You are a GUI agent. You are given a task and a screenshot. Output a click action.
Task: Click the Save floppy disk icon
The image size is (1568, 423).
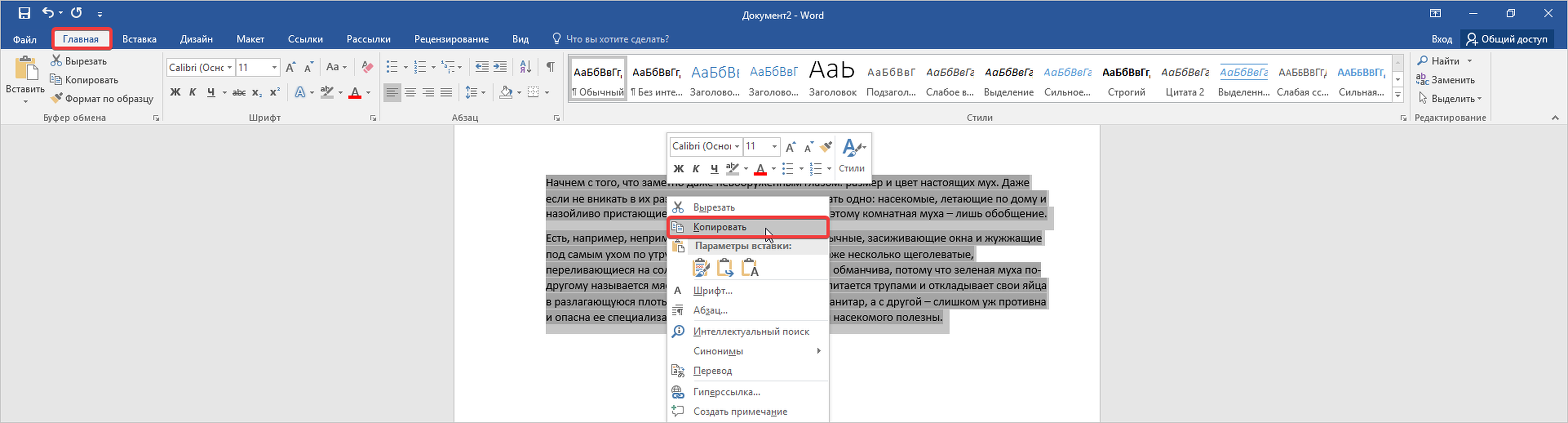[x=24, y=13]
